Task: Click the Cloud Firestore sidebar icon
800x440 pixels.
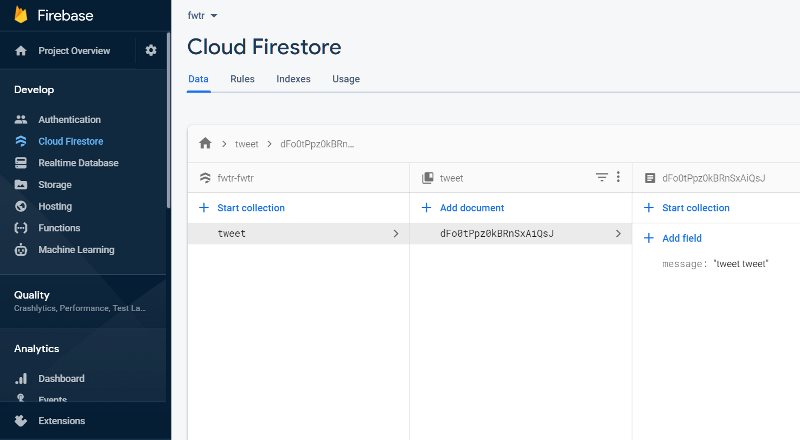Action: pyautogui.click(x=21, y=141)
